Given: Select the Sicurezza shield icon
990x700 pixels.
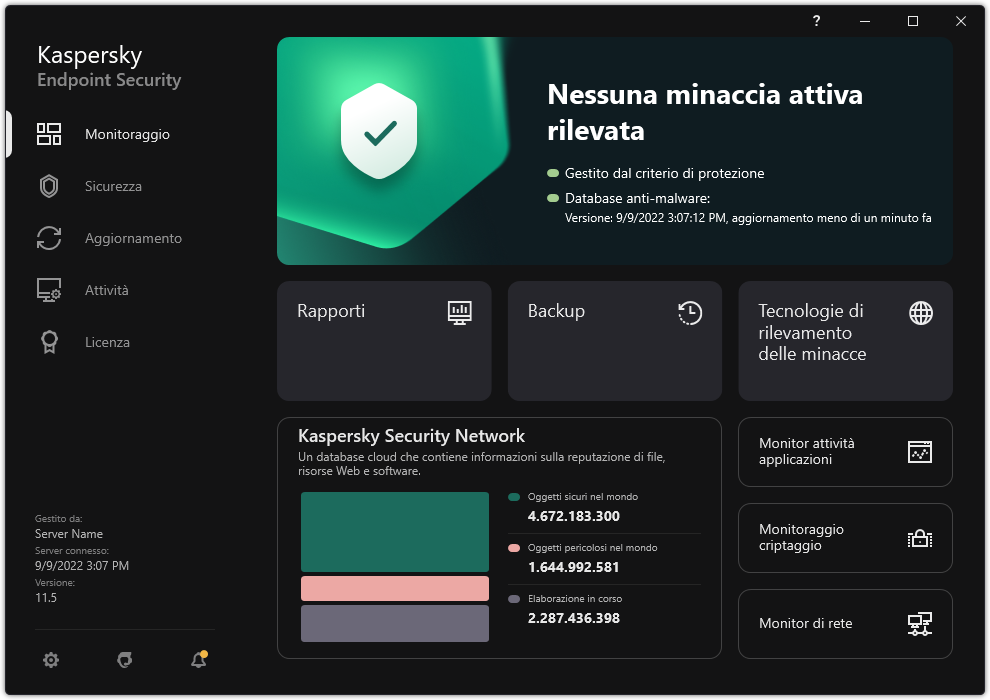Looking at the screenshot, I should tap(48, 186).
